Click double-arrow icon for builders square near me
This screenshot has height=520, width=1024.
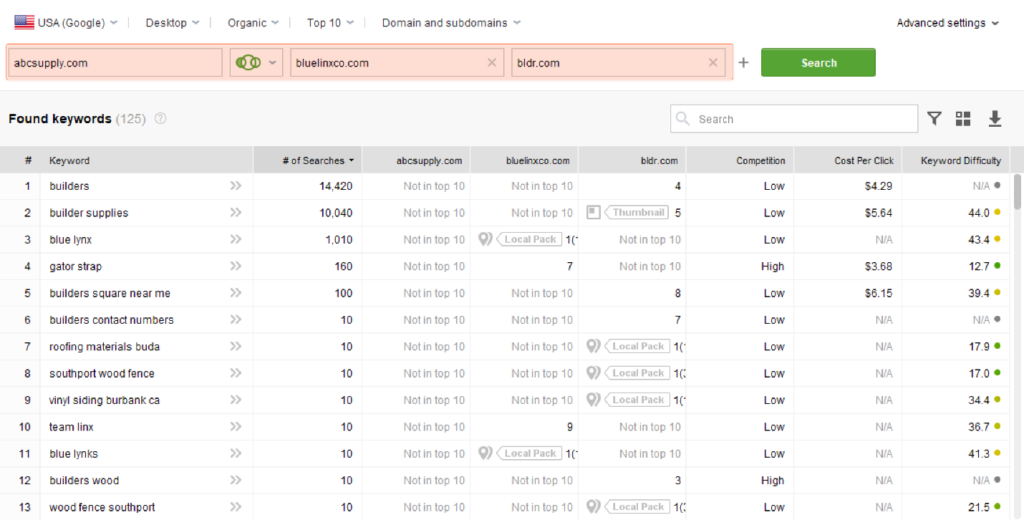pyautogui.click(x=236, y=293)
